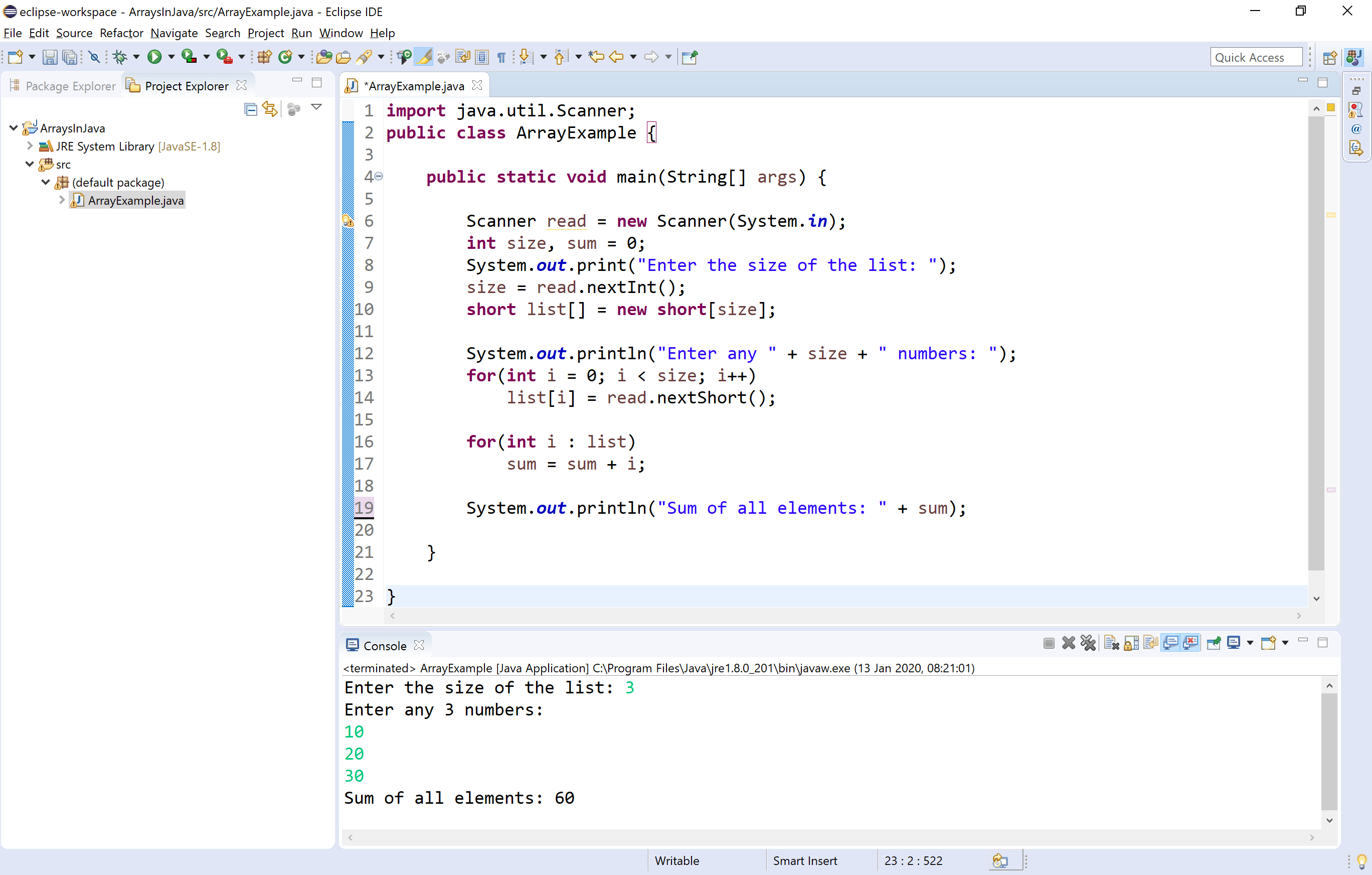The height and width of the screenshot is (875, 1372).
Task: Click the Clear Console icon
Action: coord(1111,643)
